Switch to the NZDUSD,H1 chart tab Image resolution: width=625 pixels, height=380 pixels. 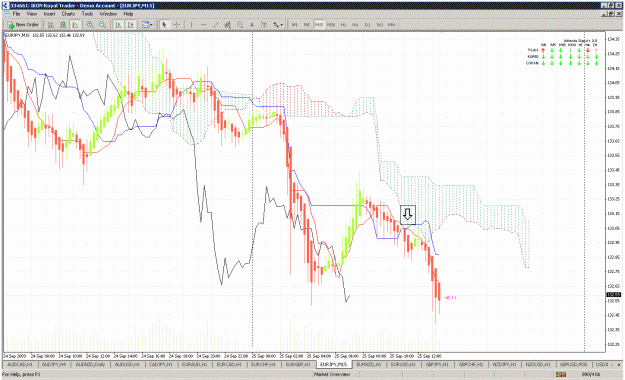[538, 364]
